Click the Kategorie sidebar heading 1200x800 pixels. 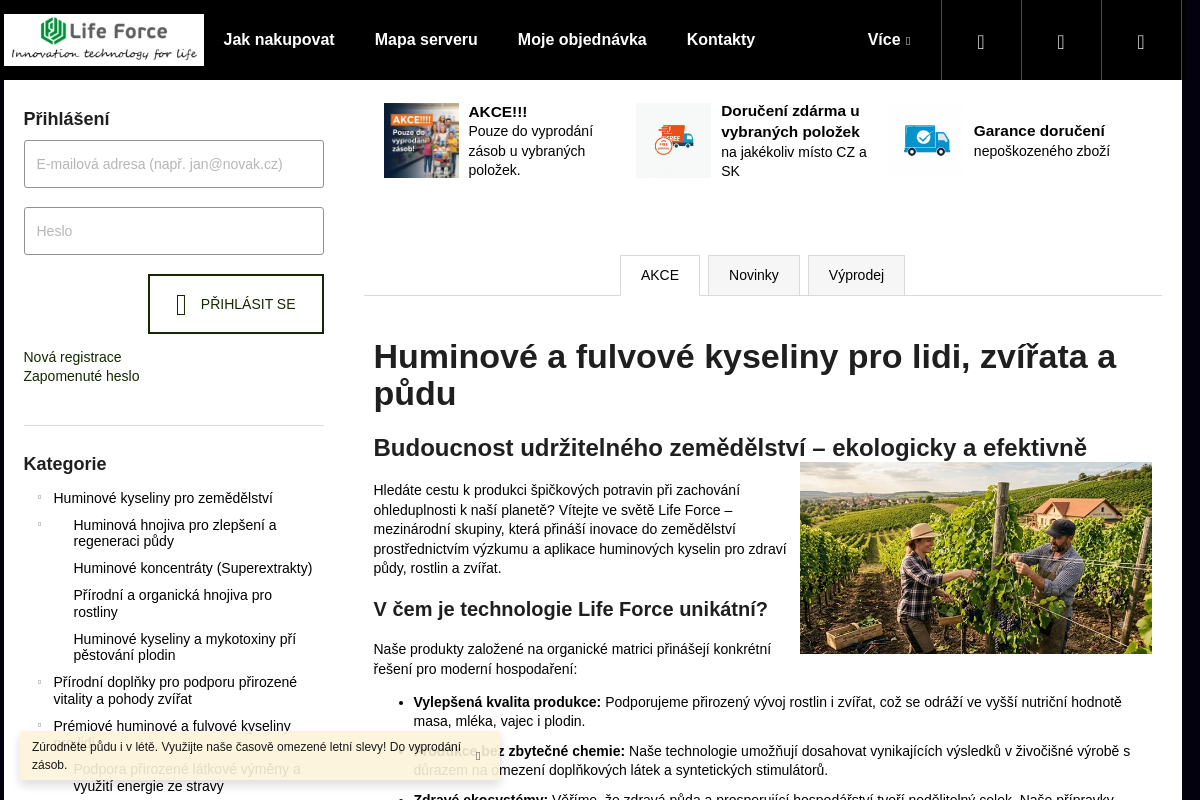coord(65,464)
